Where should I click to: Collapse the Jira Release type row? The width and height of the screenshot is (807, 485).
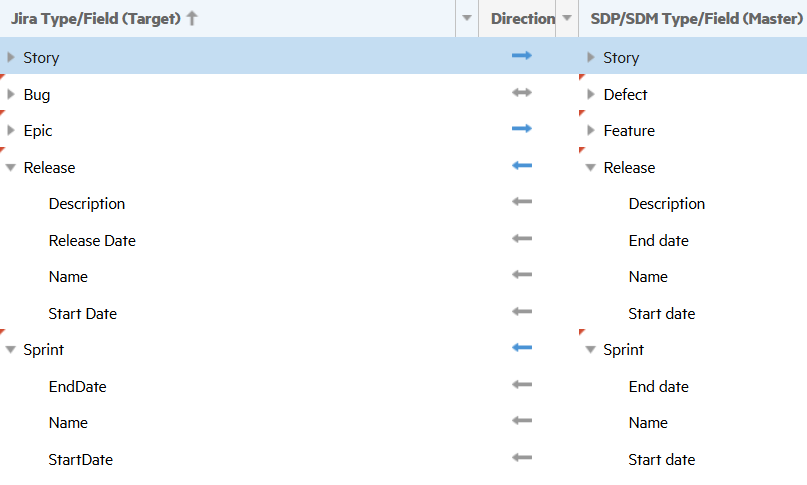[x=11, y=168]
